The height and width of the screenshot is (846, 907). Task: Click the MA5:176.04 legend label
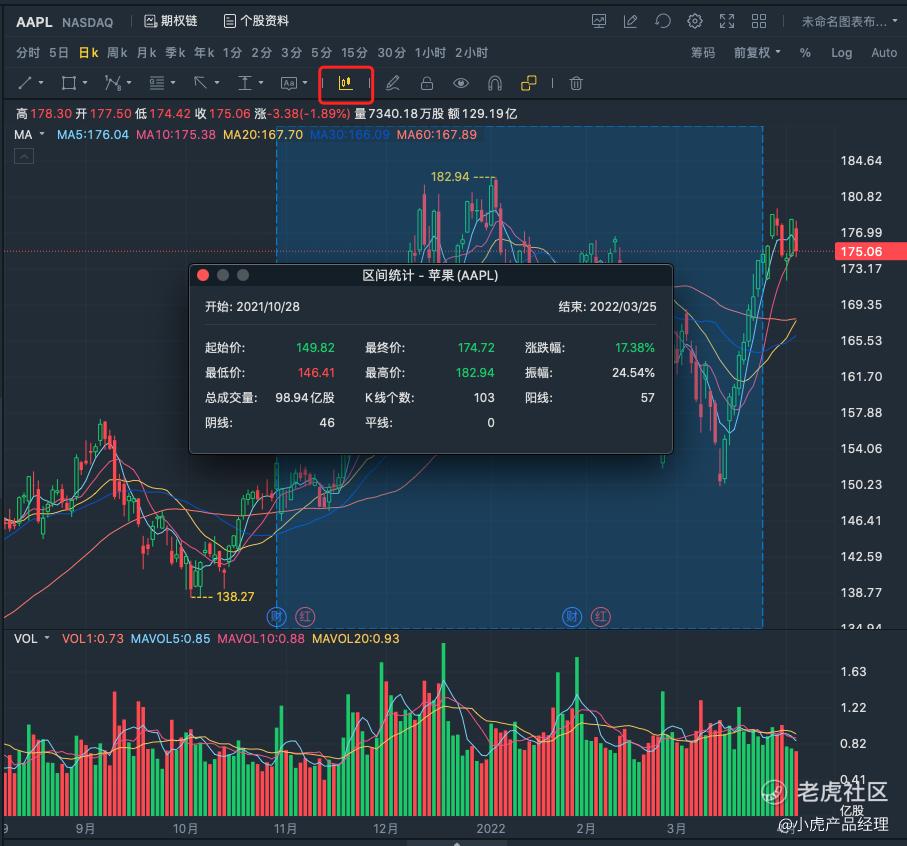[x=93, y=135]
